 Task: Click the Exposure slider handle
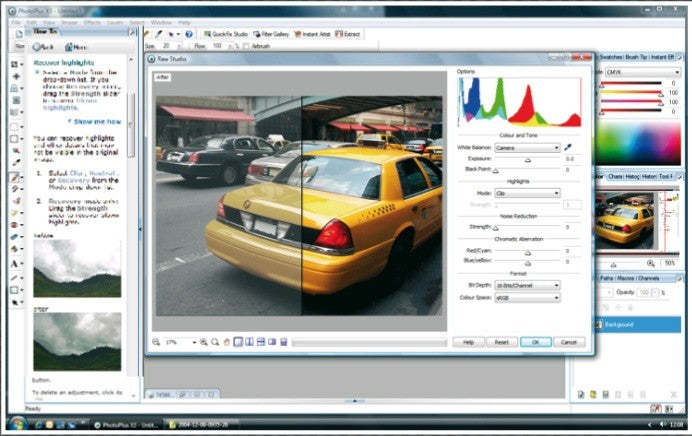527,160
